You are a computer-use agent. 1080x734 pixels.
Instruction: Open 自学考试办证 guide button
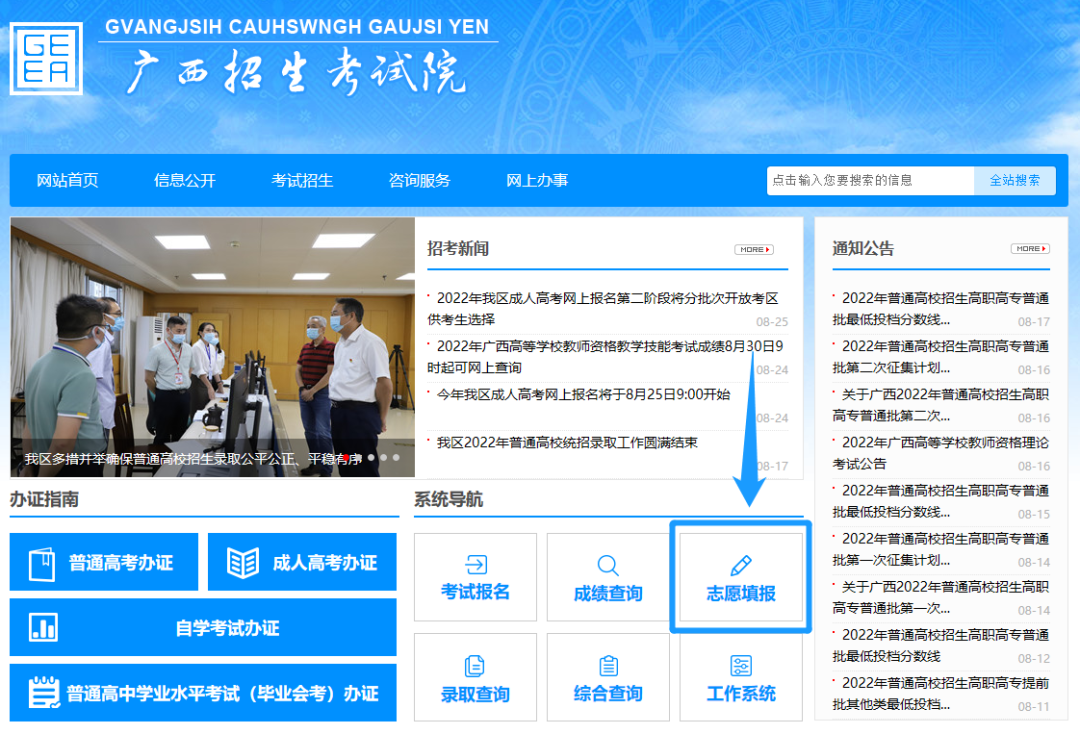203,628
